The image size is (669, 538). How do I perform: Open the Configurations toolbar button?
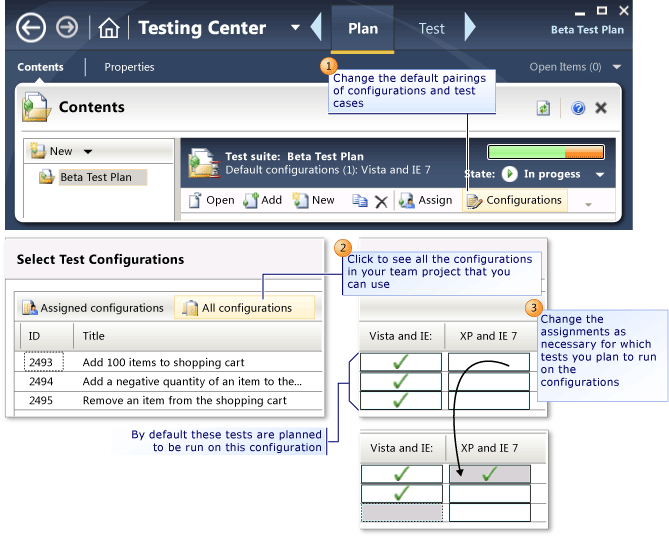point(515,201)
